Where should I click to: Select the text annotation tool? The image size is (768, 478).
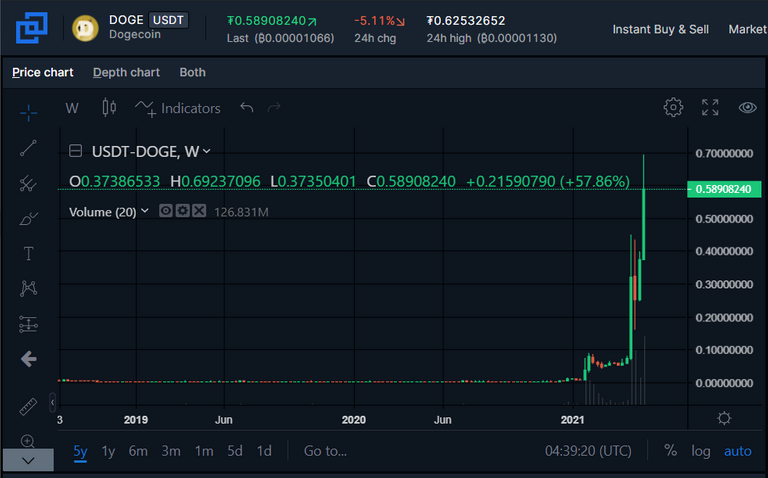[28, 254]
